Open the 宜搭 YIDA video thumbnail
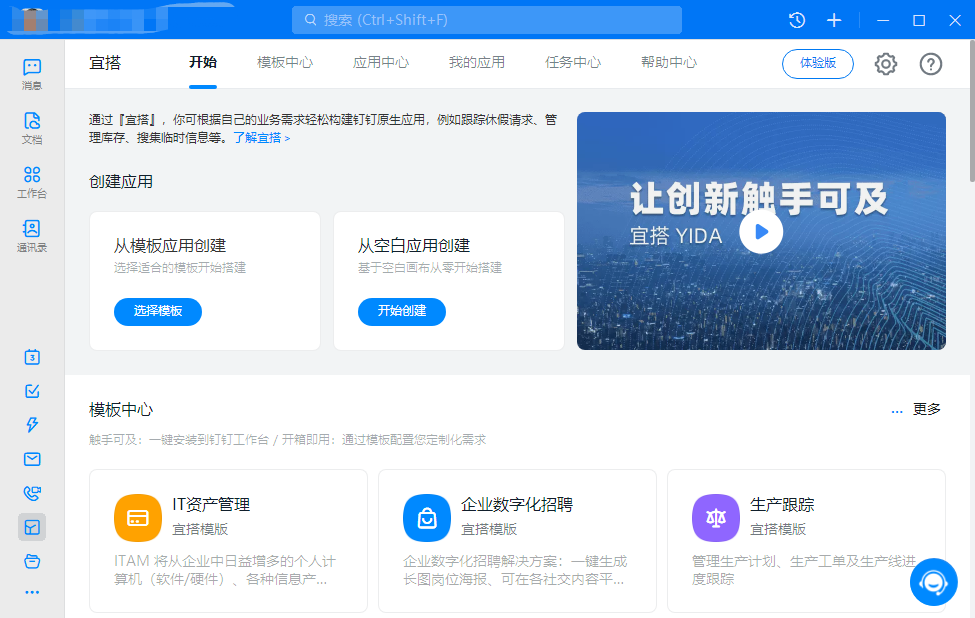The height and width of the screenshot is (618, 975). tap(761, 231)
